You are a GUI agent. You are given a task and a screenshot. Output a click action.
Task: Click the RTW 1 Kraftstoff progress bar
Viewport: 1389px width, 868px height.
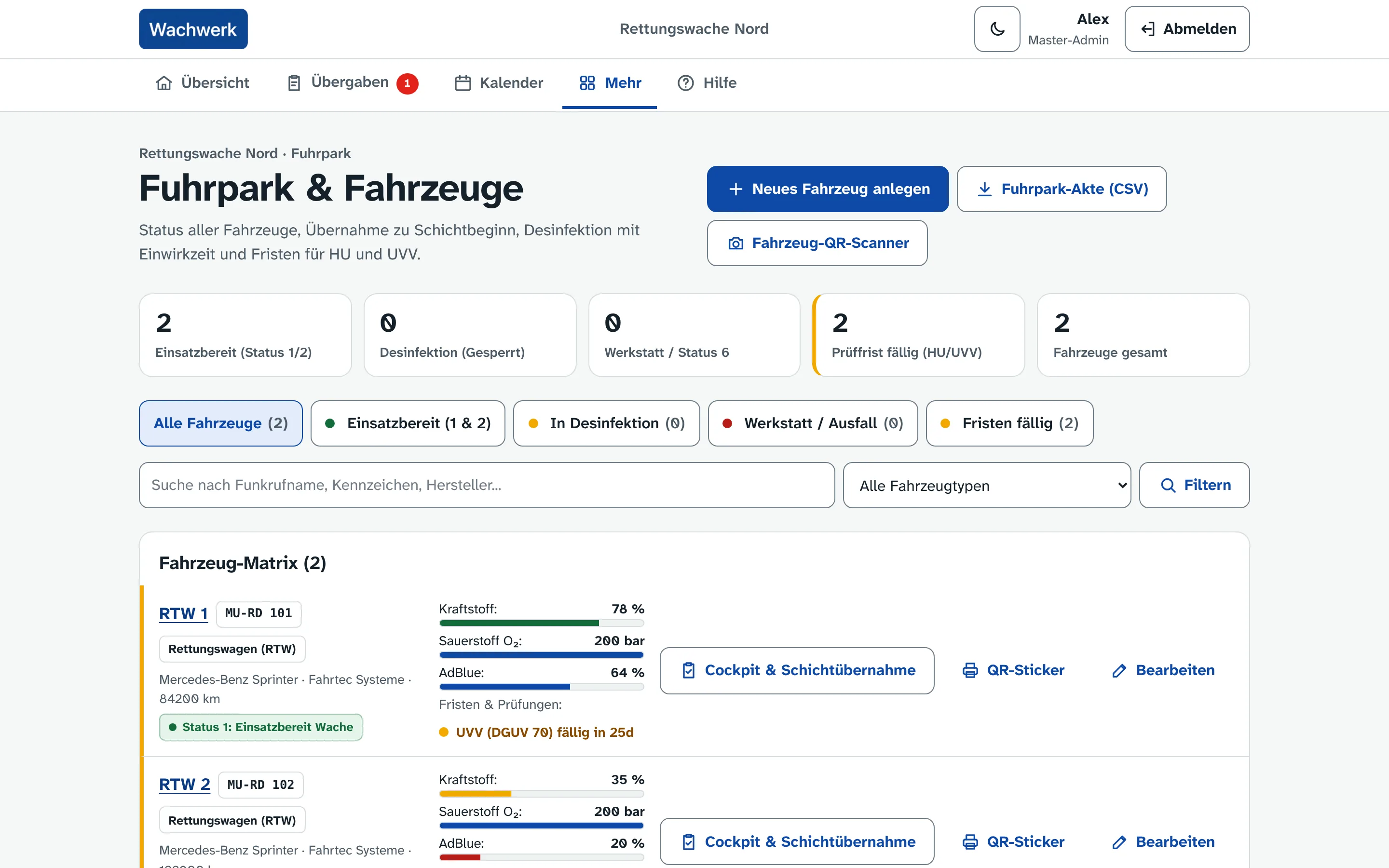[x=541, y=623]
